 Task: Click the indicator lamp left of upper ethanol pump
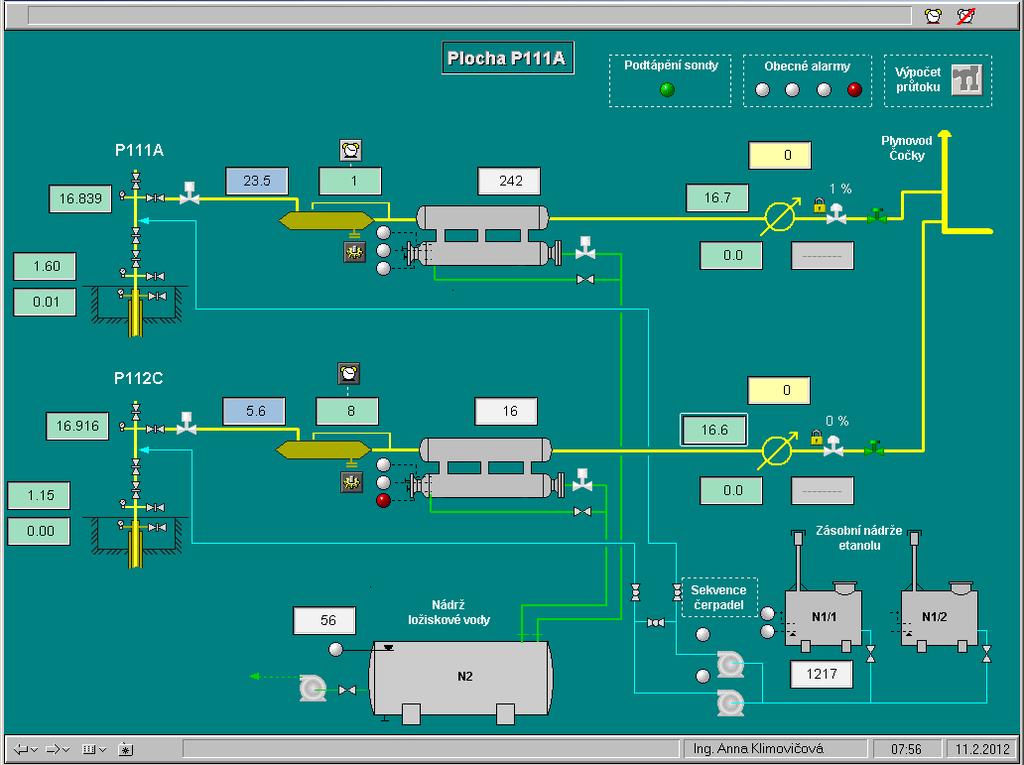pos(703,634)
